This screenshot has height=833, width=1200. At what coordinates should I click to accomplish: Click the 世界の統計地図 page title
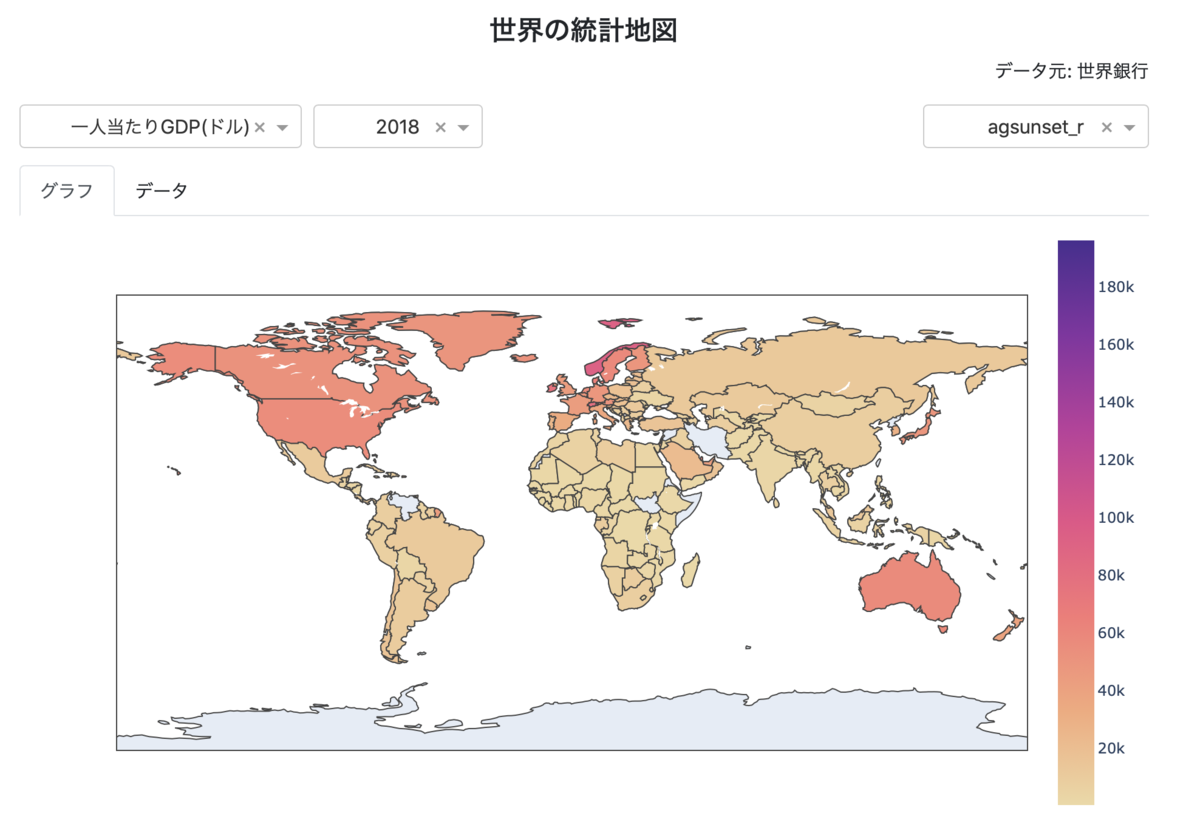584,30
